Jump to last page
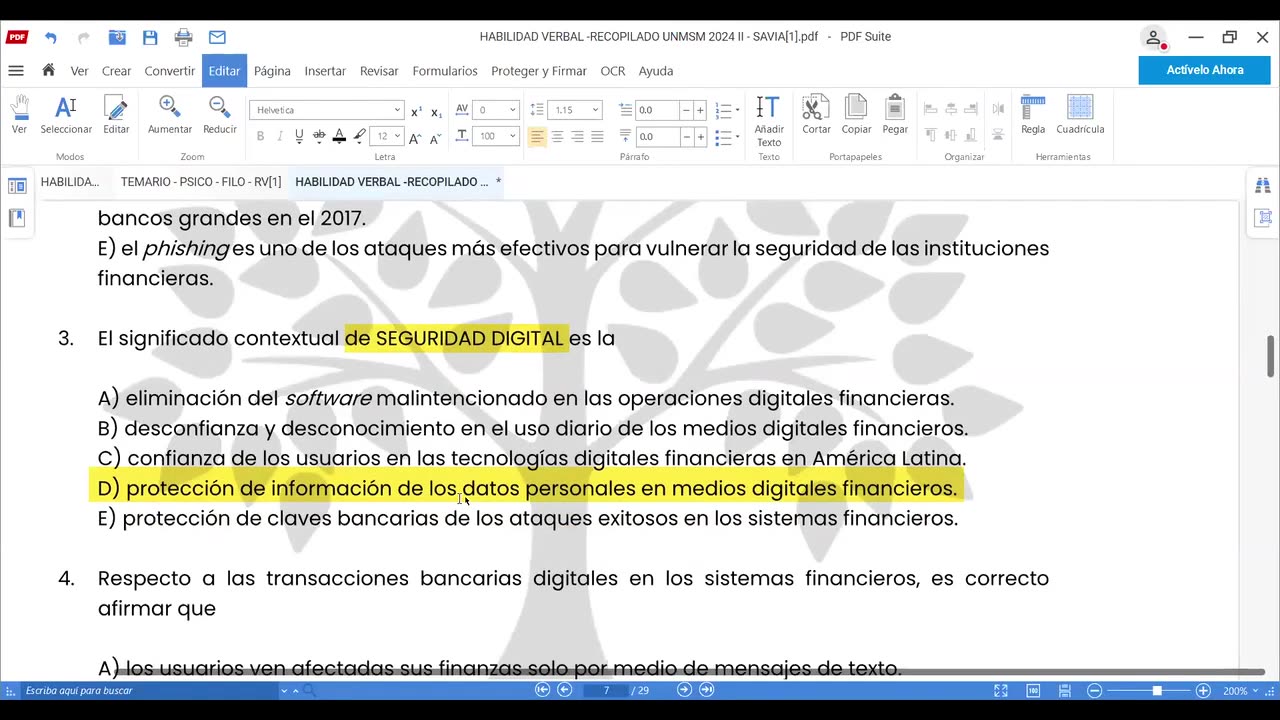Image resolution: width=1280 pixels, height=720 pixels. (x=706, y=690)
